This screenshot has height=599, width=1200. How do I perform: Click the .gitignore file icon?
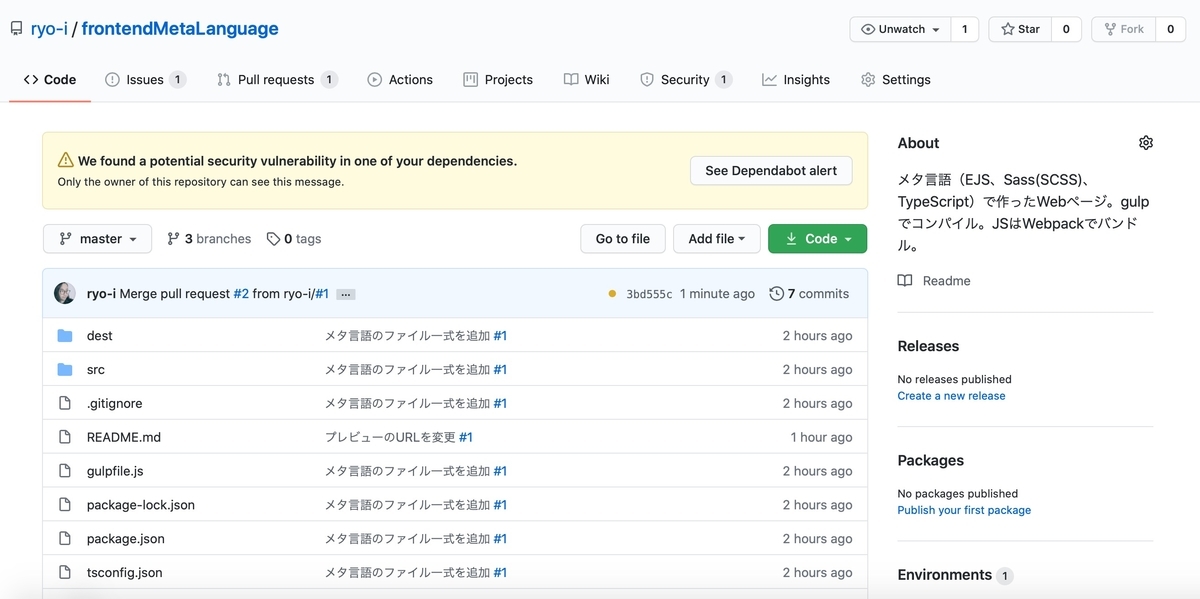click(65, 403)
